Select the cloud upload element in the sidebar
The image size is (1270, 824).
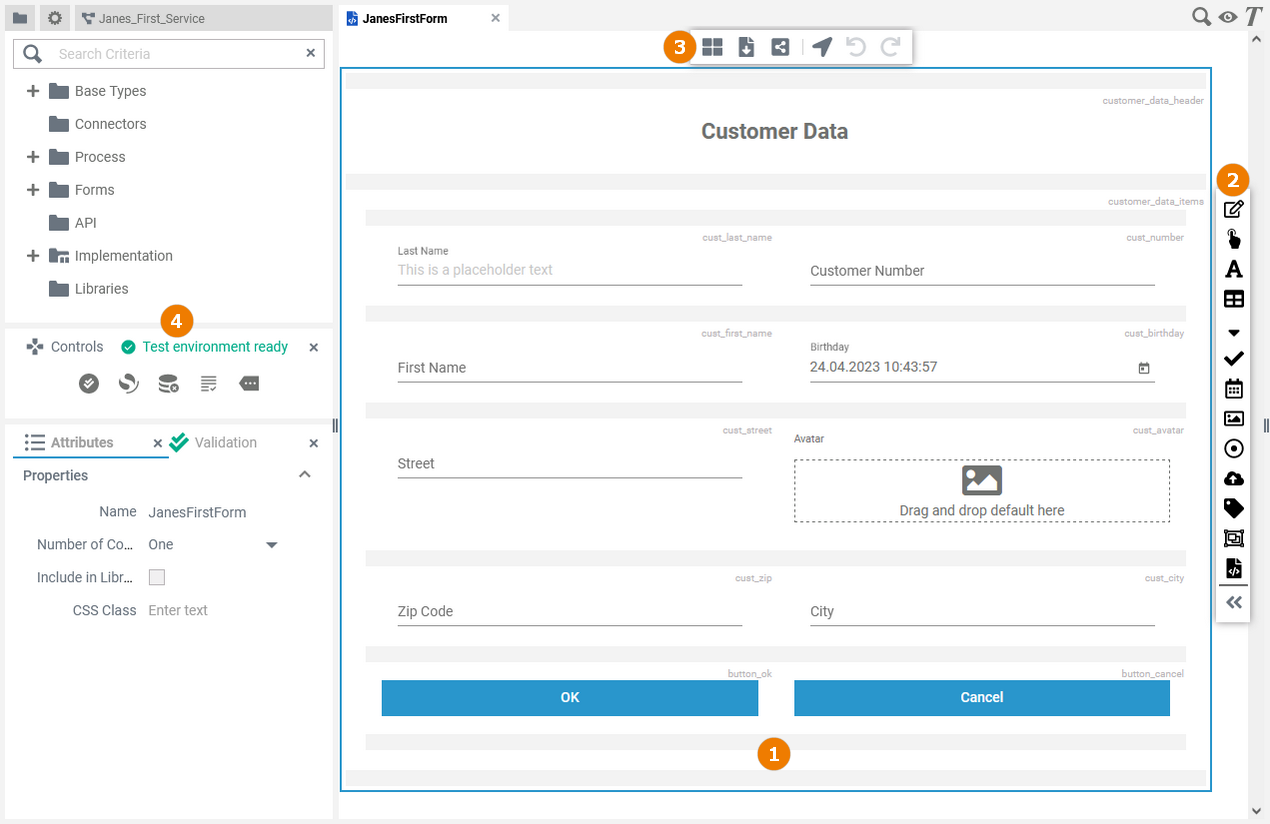[1234, 479]
